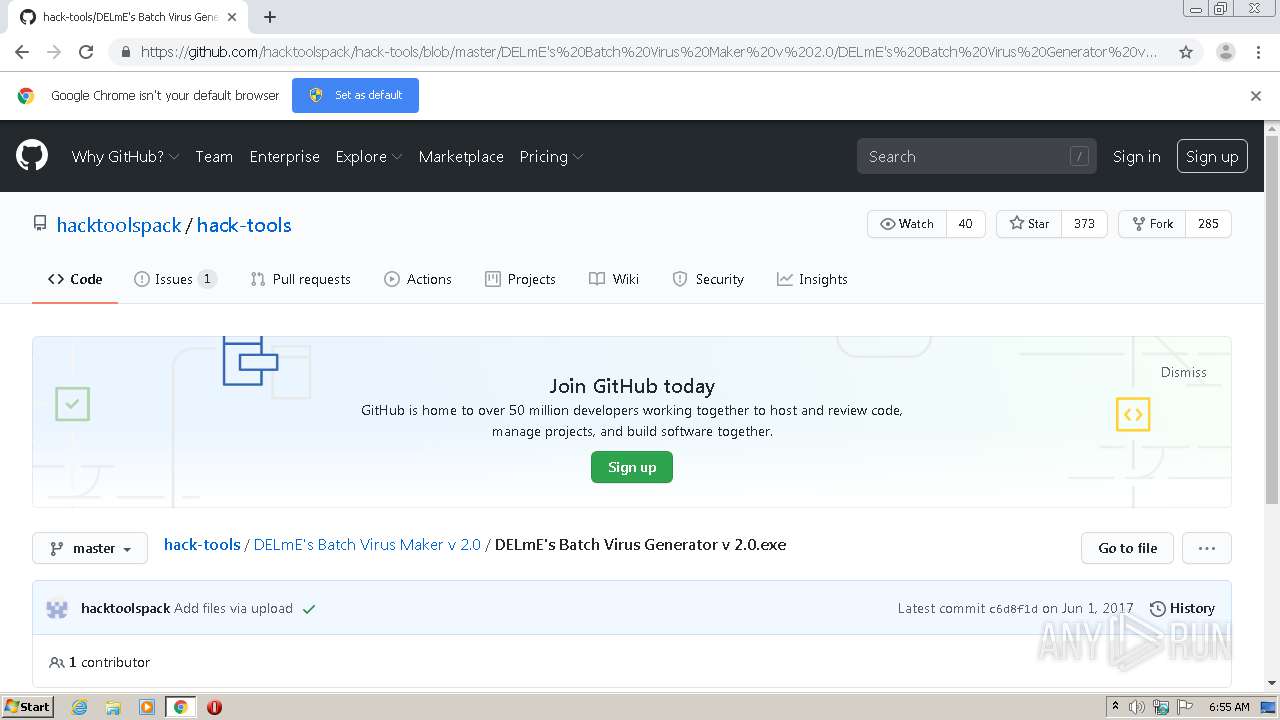Click Set as default button
The height and width of the screenshot is (720, 1280).
click(355, 96)
